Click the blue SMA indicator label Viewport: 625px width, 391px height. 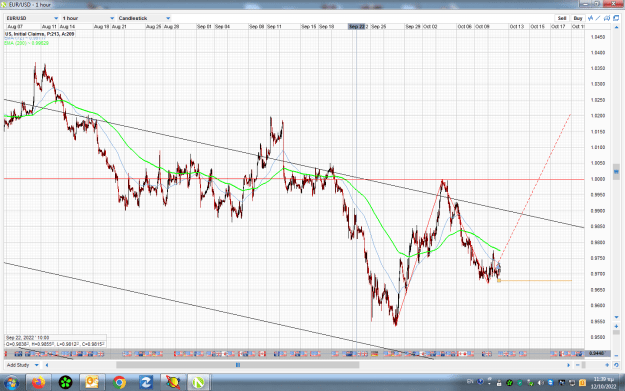click(24, 38)
